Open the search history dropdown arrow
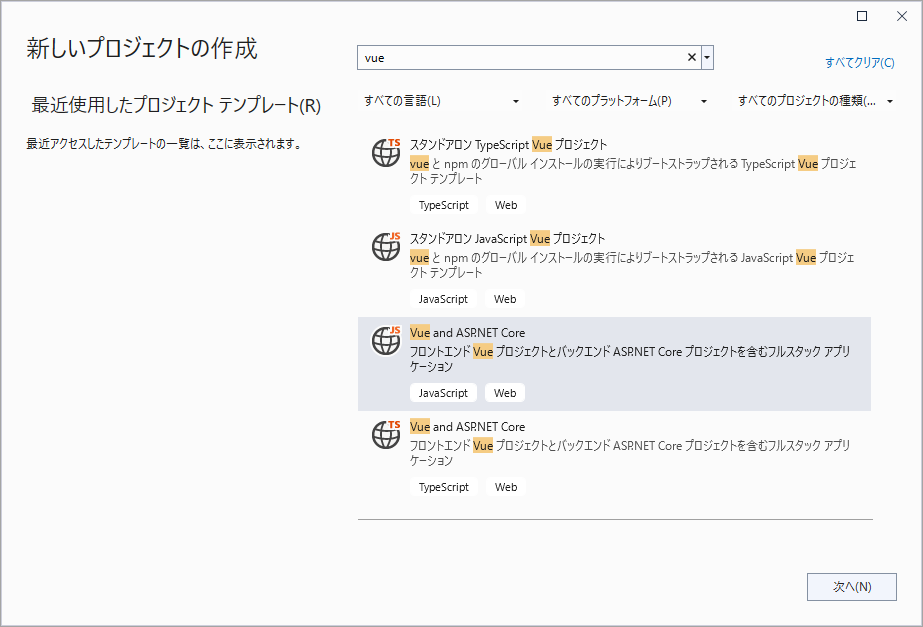The width and height of the screenshot is (923, 627). pos(707,58)
